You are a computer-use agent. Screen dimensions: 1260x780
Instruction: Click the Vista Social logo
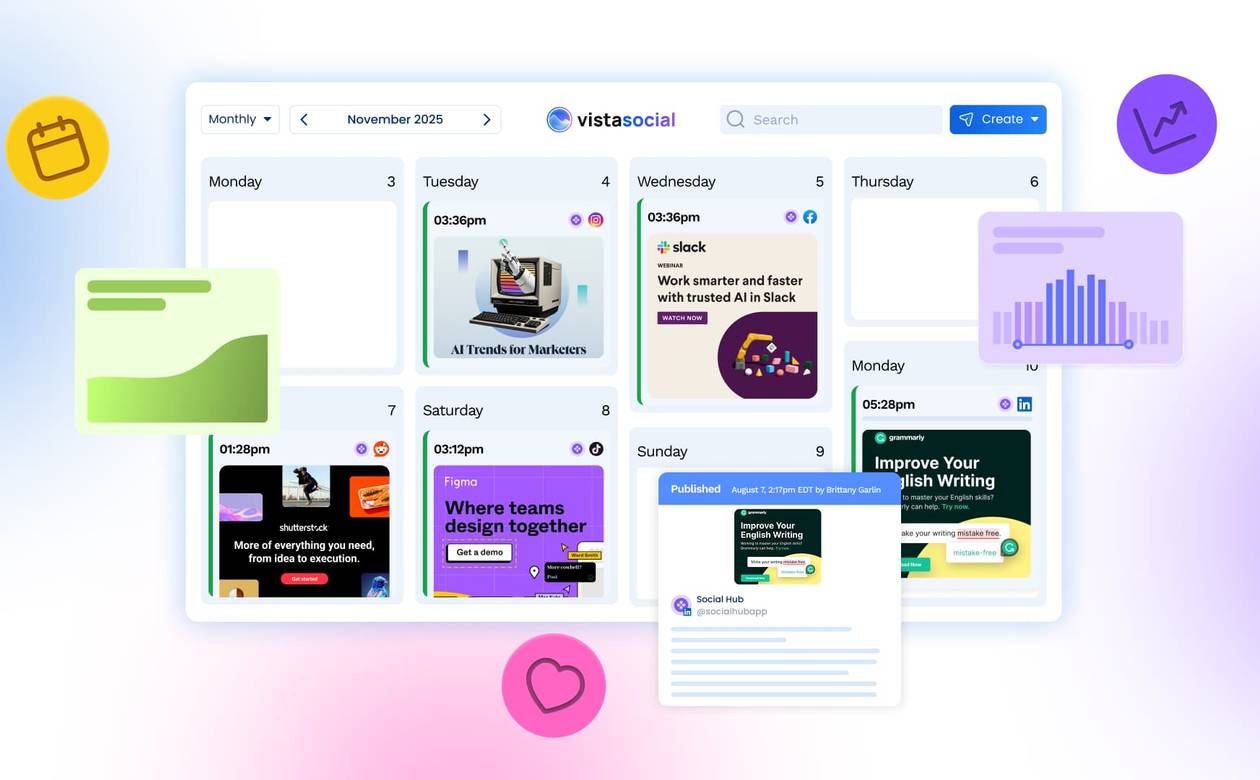(x=611, y=120)
